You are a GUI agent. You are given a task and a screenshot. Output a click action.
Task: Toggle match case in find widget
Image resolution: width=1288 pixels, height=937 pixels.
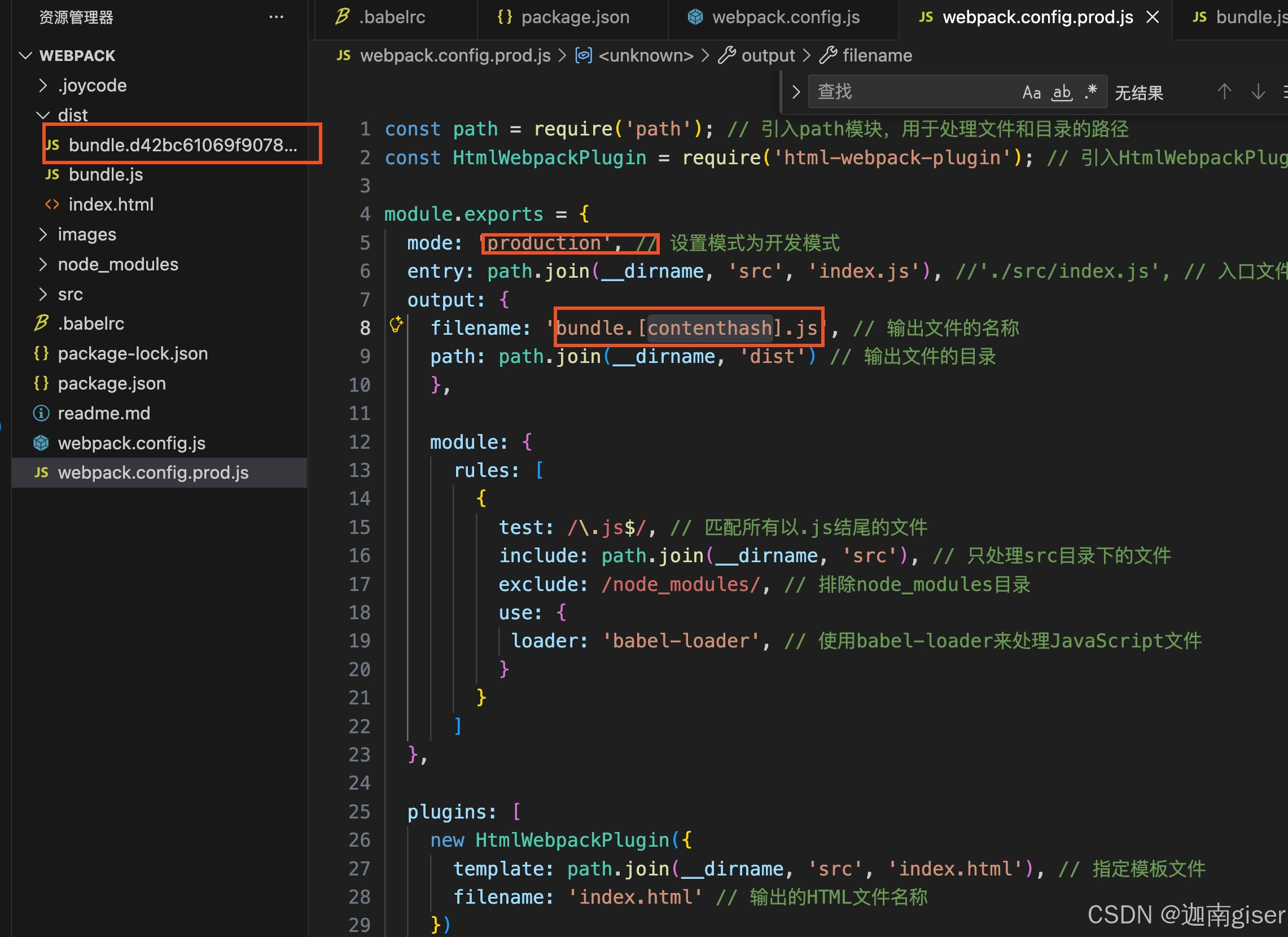click(x=1031, y=92)
